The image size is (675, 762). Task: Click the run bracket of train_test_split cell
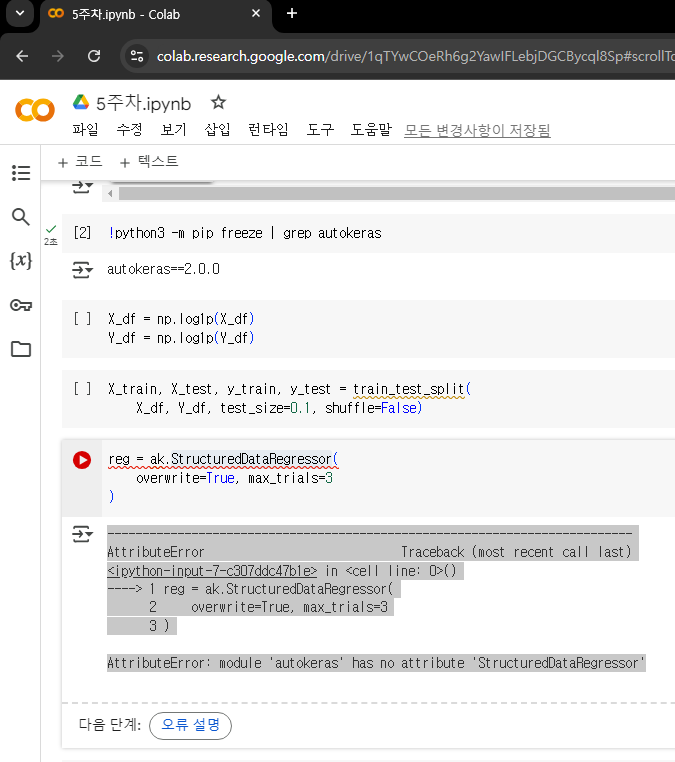82,388
